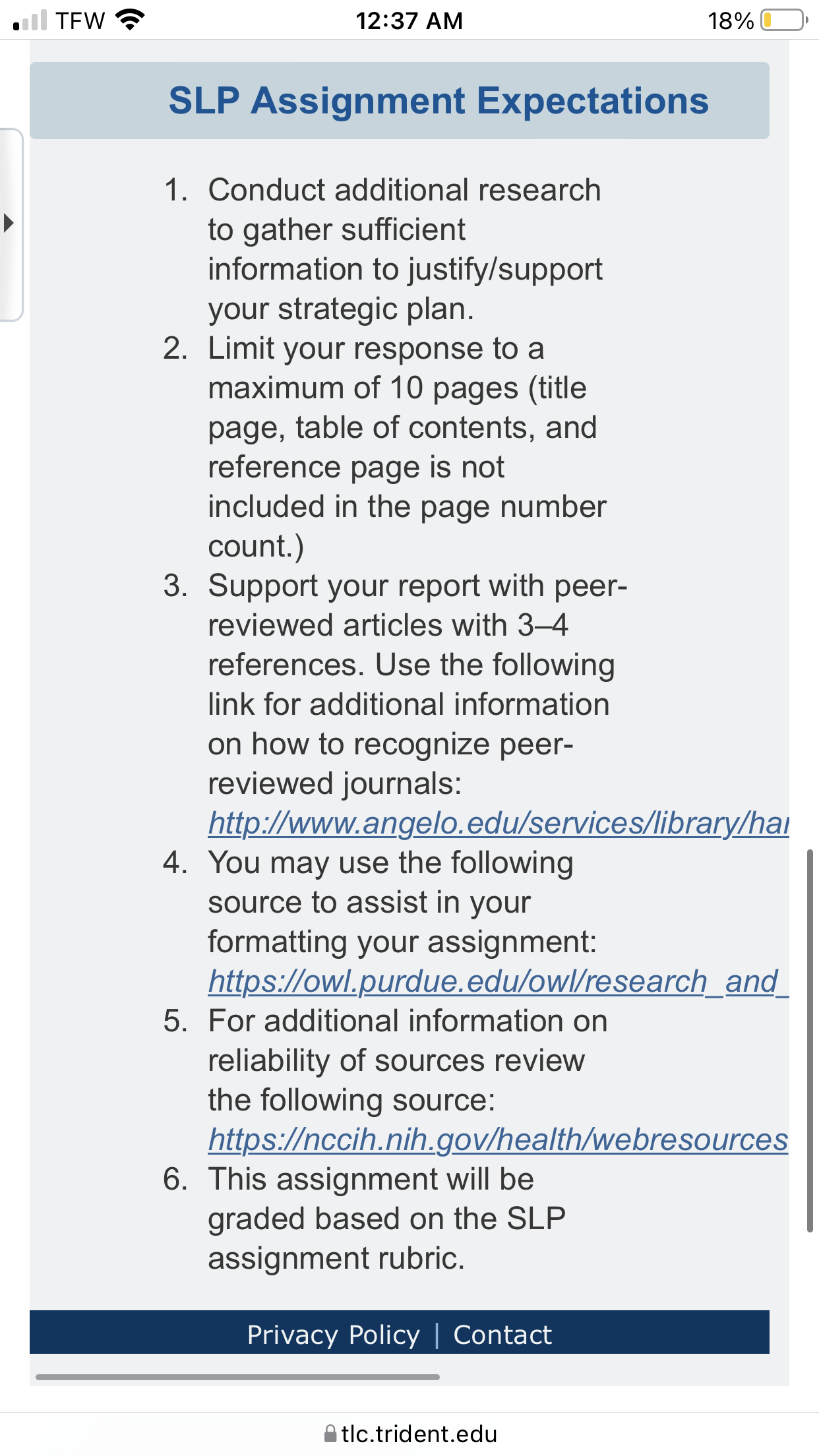Screen dimensions: 819x1456
Task: Tap the Wi-Fi icon in status bar
Action: (130, 20)
